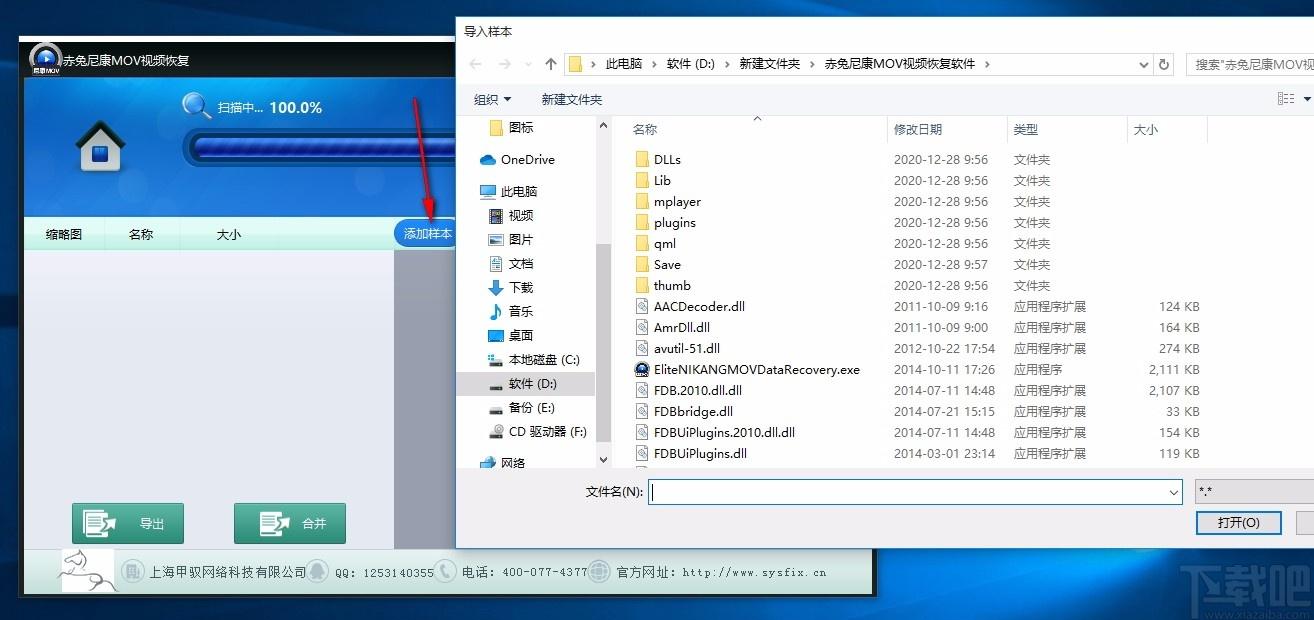Select 视频 in navigation pane
This screenshot has height=620, width=1314.
pyautogui.click(x=512, y=215)
